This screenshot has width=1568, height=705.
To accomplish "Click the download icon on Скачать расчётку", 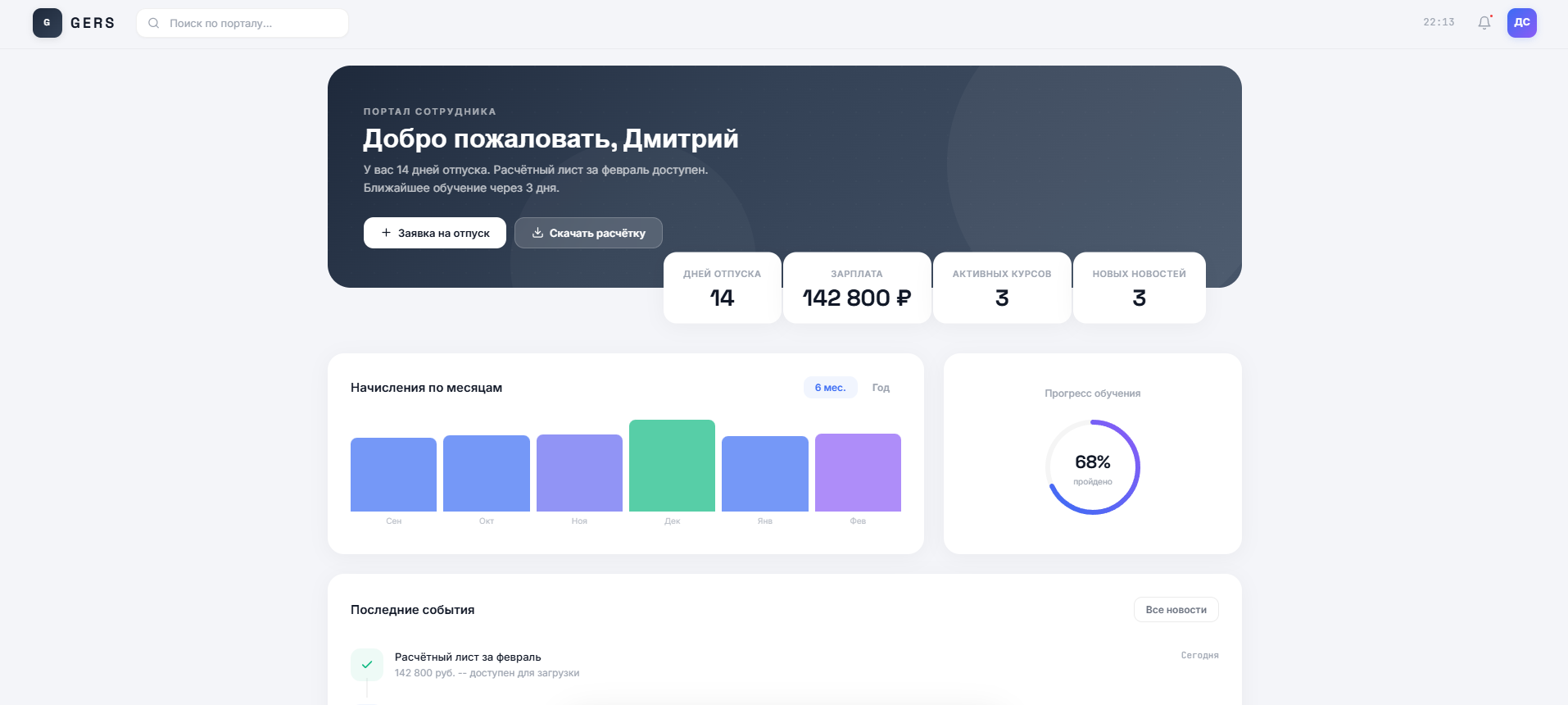I will [537, 233].
